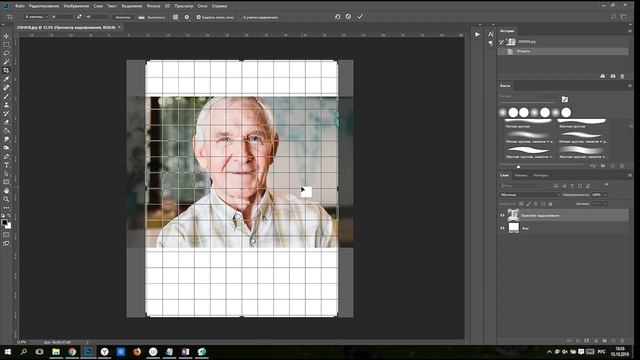640x360 pixels.
Task: Reset the crop box
Action: click(337, 17)
